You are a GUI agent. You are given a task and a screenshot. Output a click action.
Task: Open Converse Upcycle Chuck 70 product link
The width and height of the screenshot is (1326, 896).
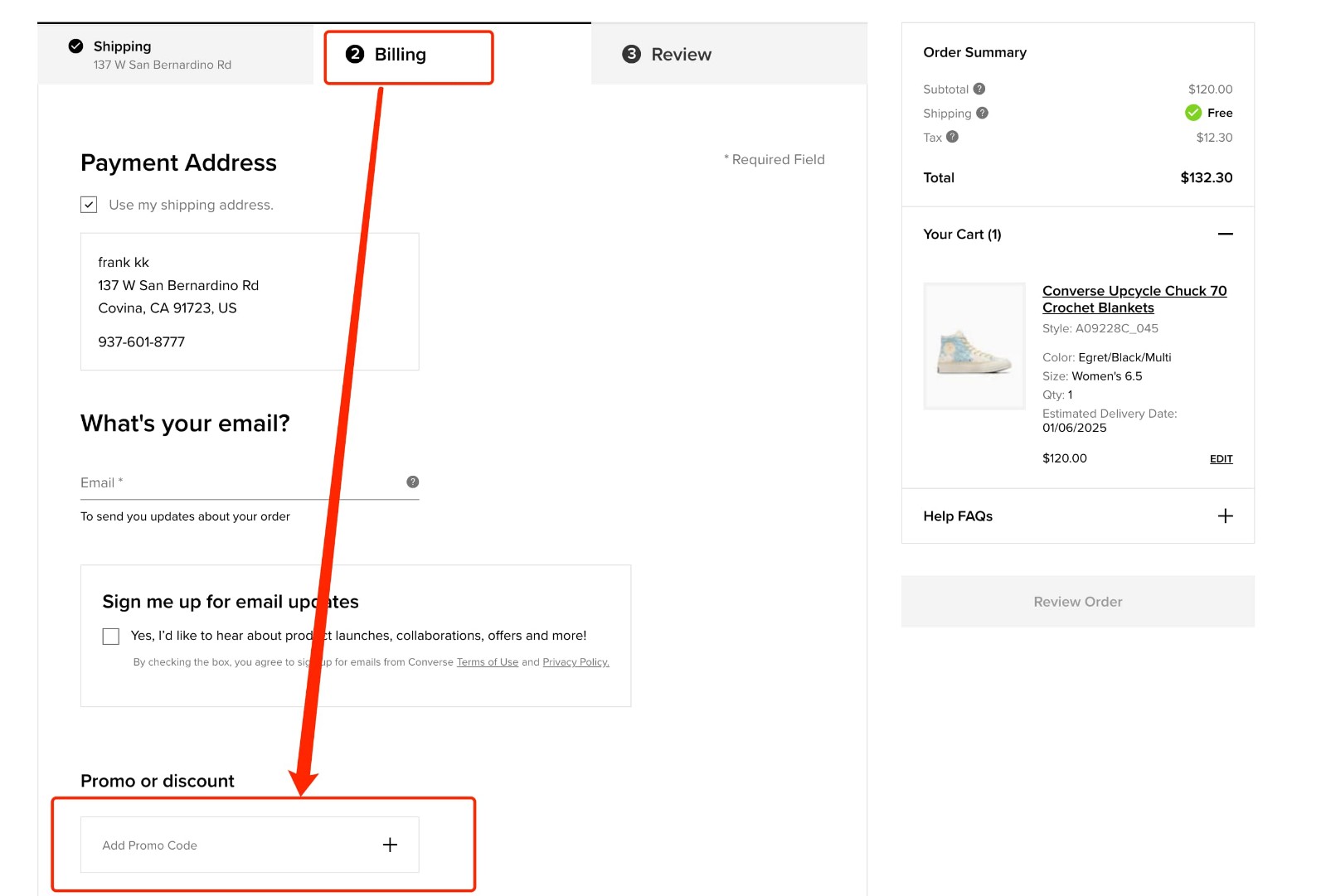[1134, 299]
